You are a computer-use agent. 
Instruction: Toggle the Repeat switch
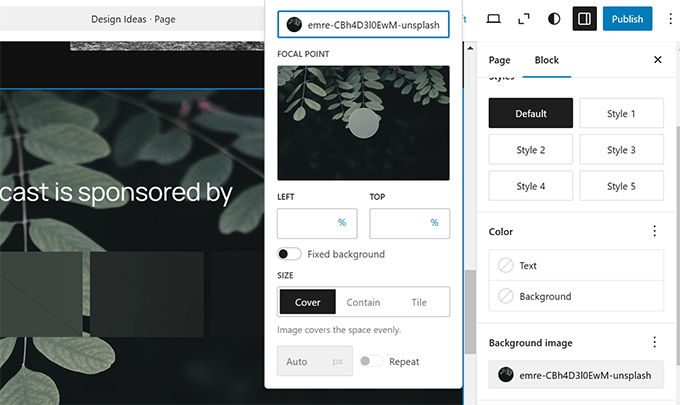pos(371,361)
